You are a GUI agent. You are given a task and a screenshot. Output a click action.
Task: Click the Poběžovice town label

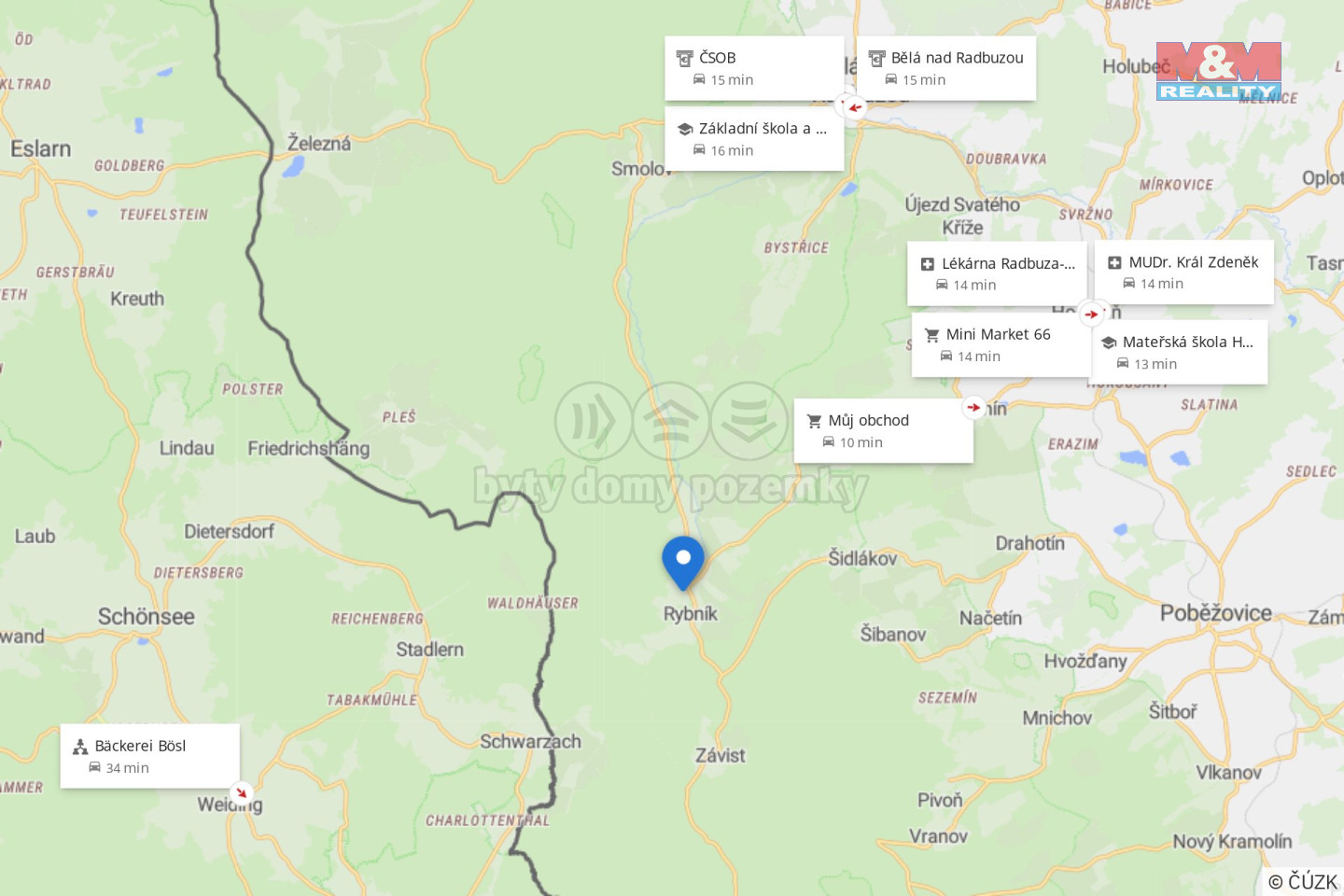tap(1216, 613)
